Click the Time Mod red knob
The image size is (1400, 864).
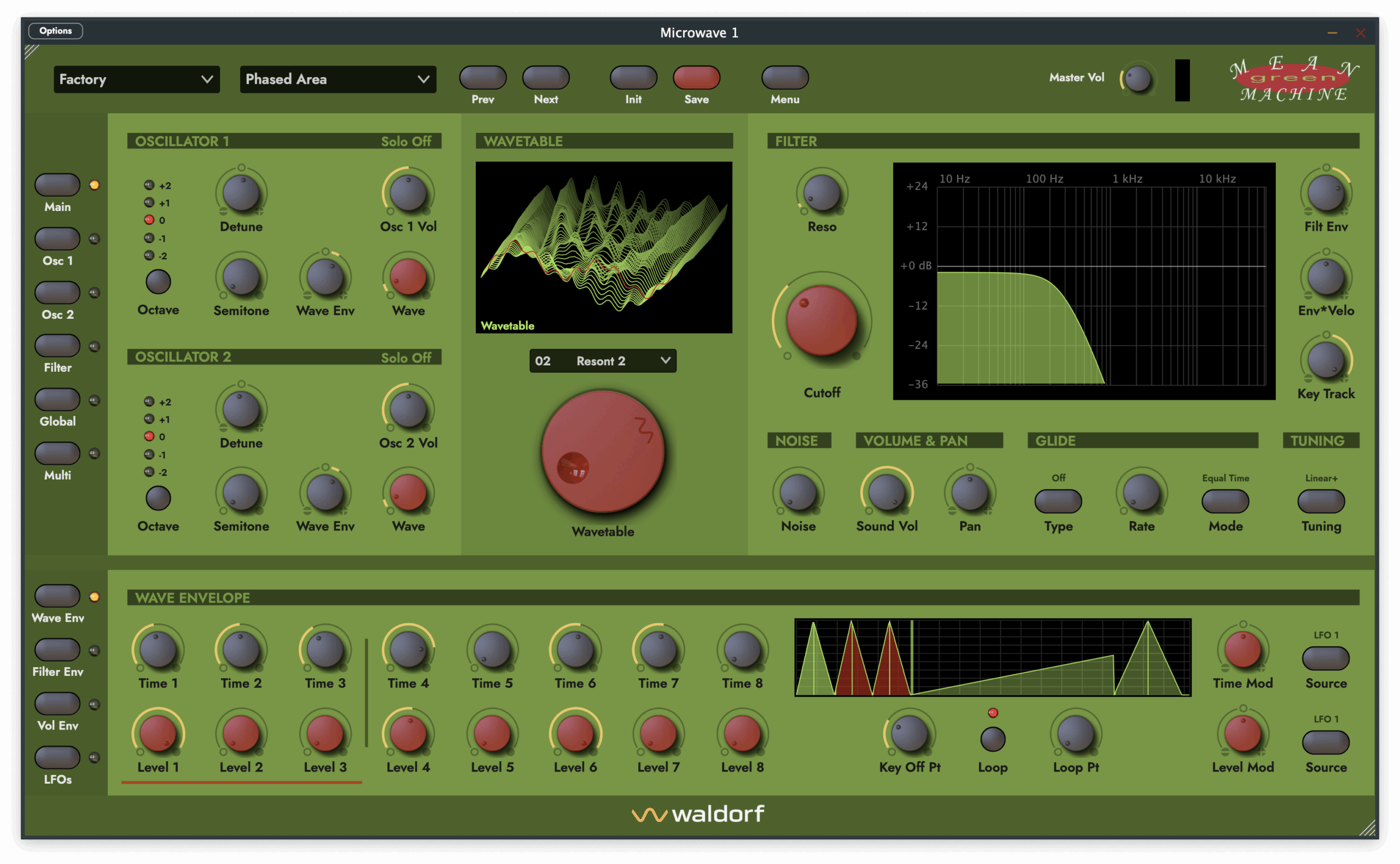pos(1243,650)
